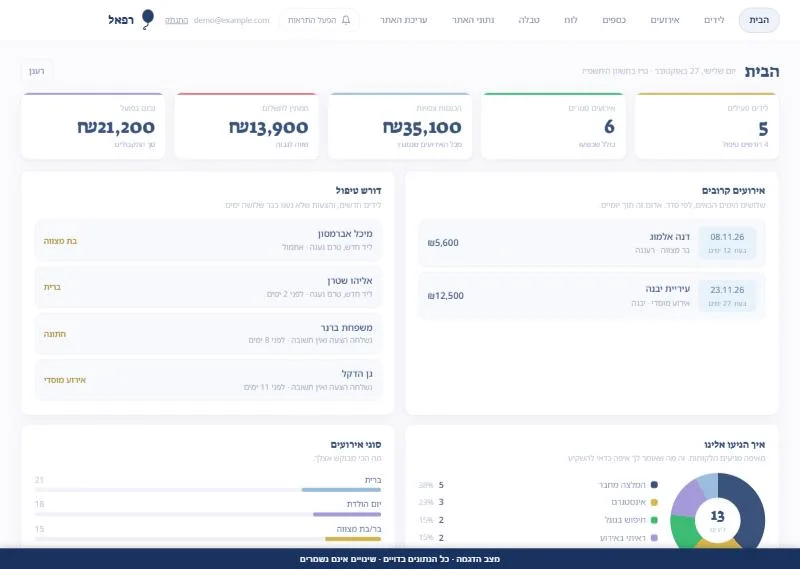Click the ברית progress bar in event types
The width and height of the screenshot is (800, 569).
[x=208, y=490]
